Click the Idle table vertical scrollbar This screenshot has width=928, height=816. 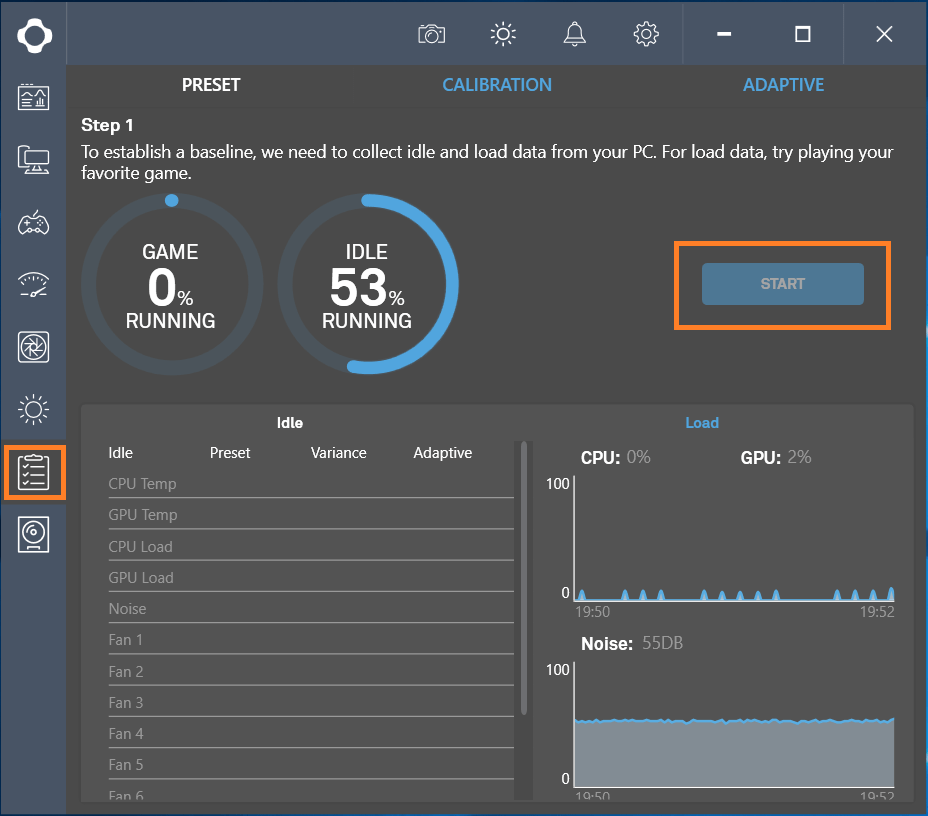pyautogui.click(x=523, y=580)
